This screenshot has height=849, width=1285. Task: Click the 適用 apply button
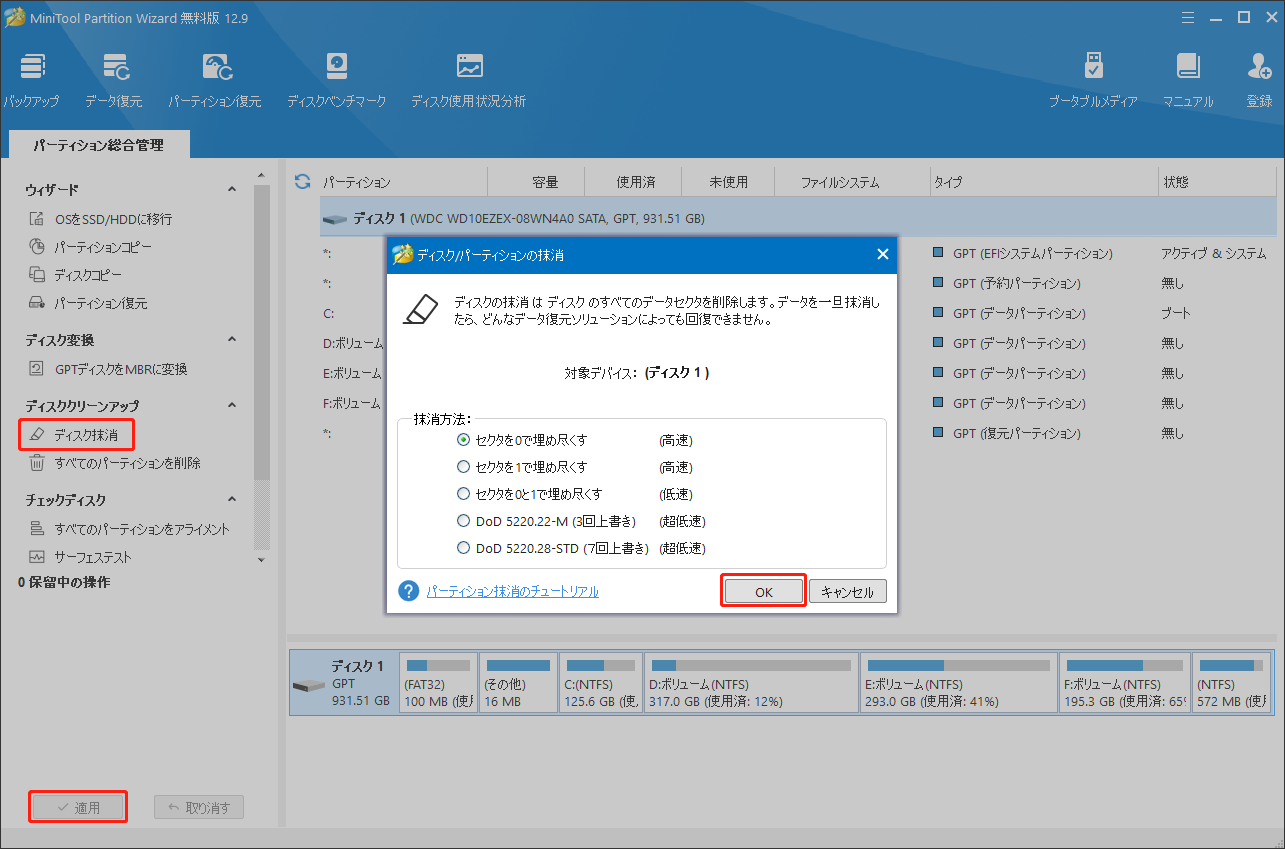click(78, 807)
